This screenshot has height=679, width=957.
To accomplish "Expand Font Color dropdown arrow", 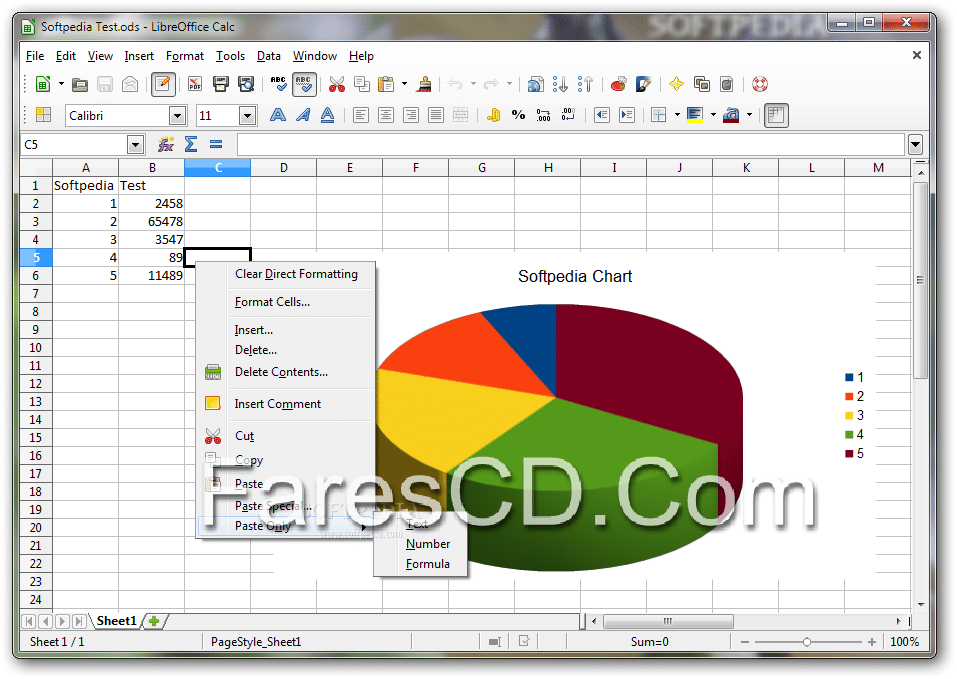I will tap(749, 115).
